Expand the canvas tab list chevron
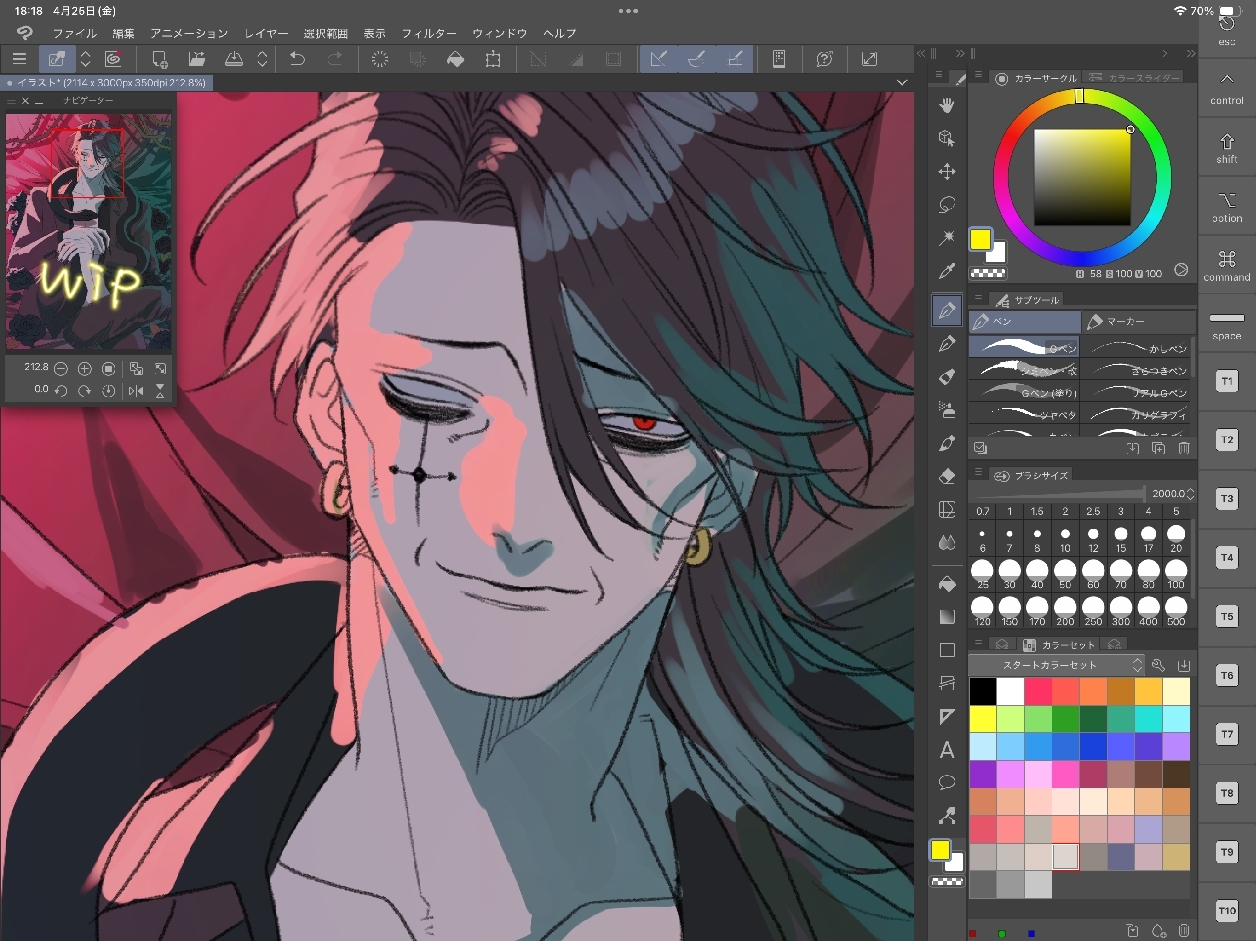This screenshot has height=941, width=1256. pyautogui.click(x=902, y=83)
